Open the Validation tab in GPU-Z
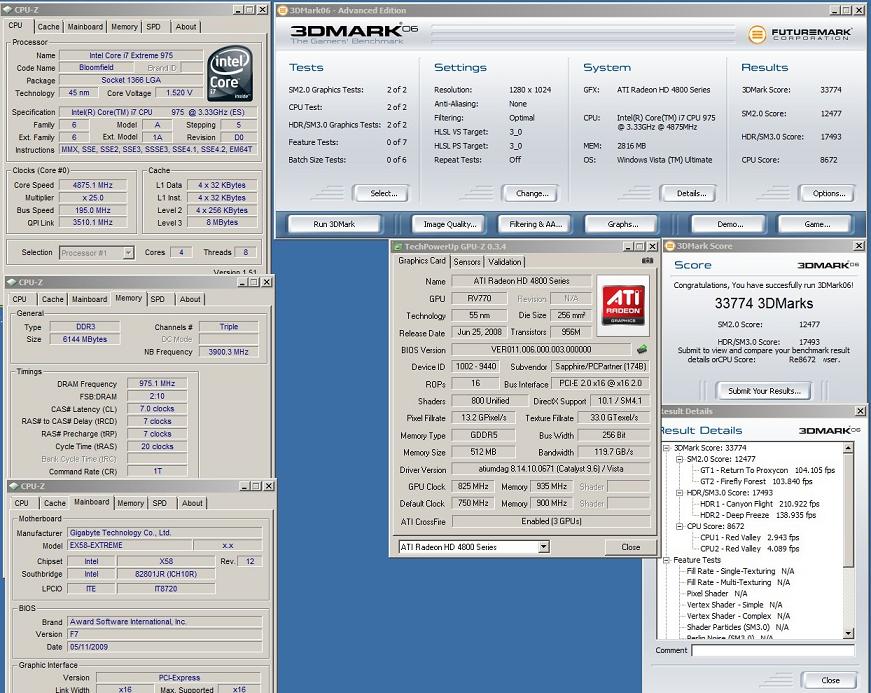 [504, 262]
